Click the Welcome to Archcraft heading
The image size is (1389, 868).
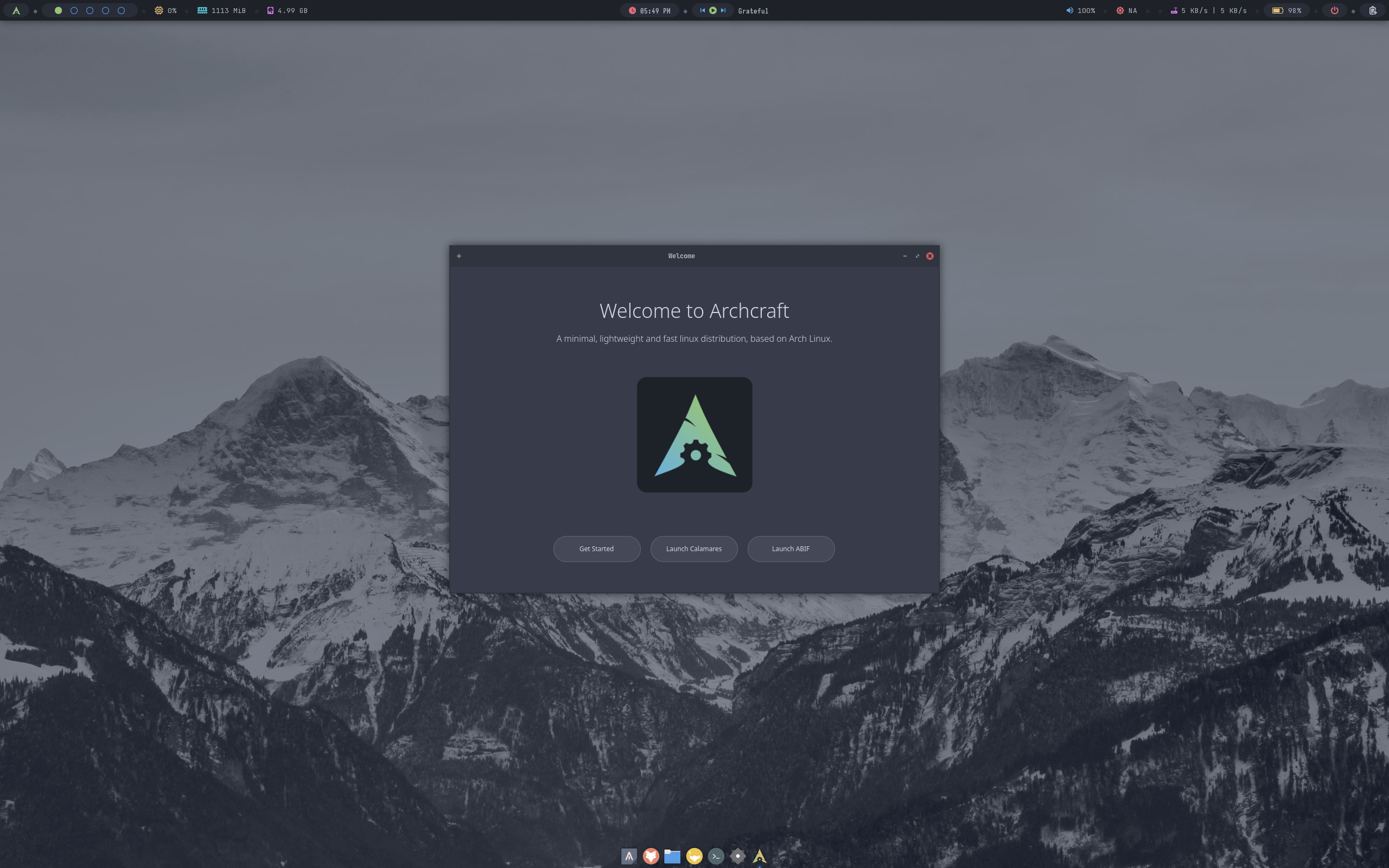[694, 310]
